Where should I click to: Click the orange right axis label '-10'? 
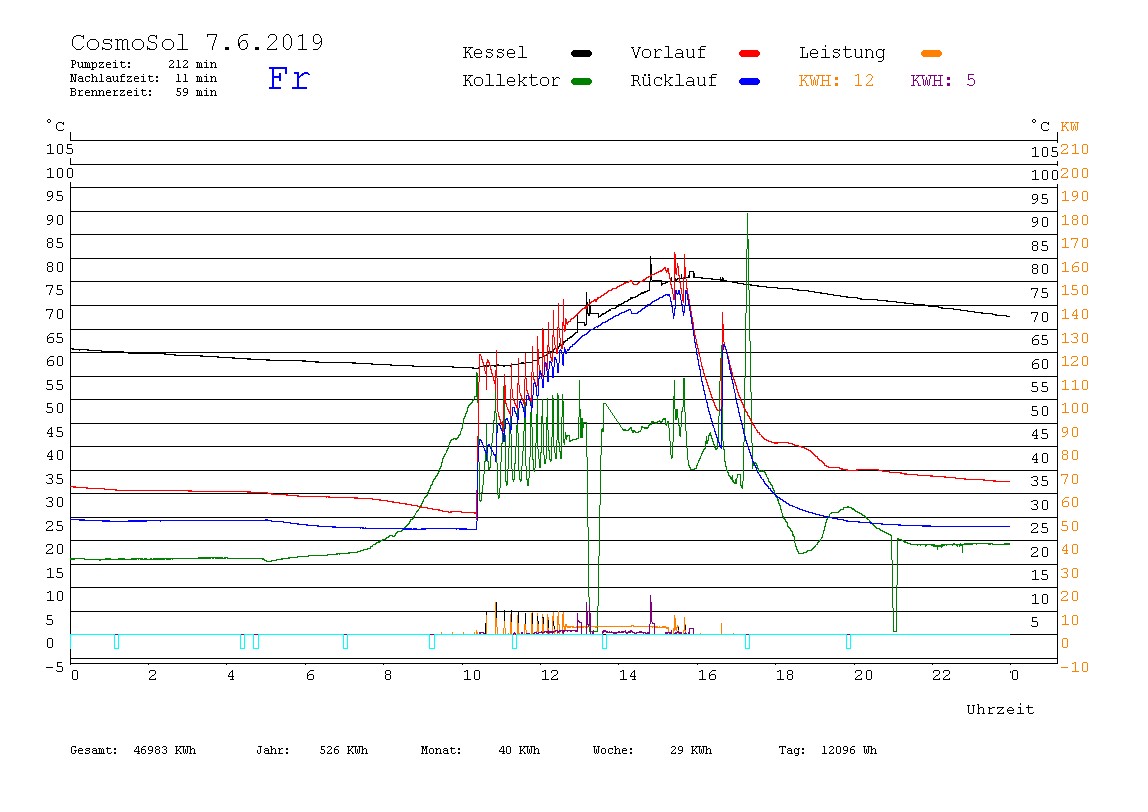point(1074,667)
